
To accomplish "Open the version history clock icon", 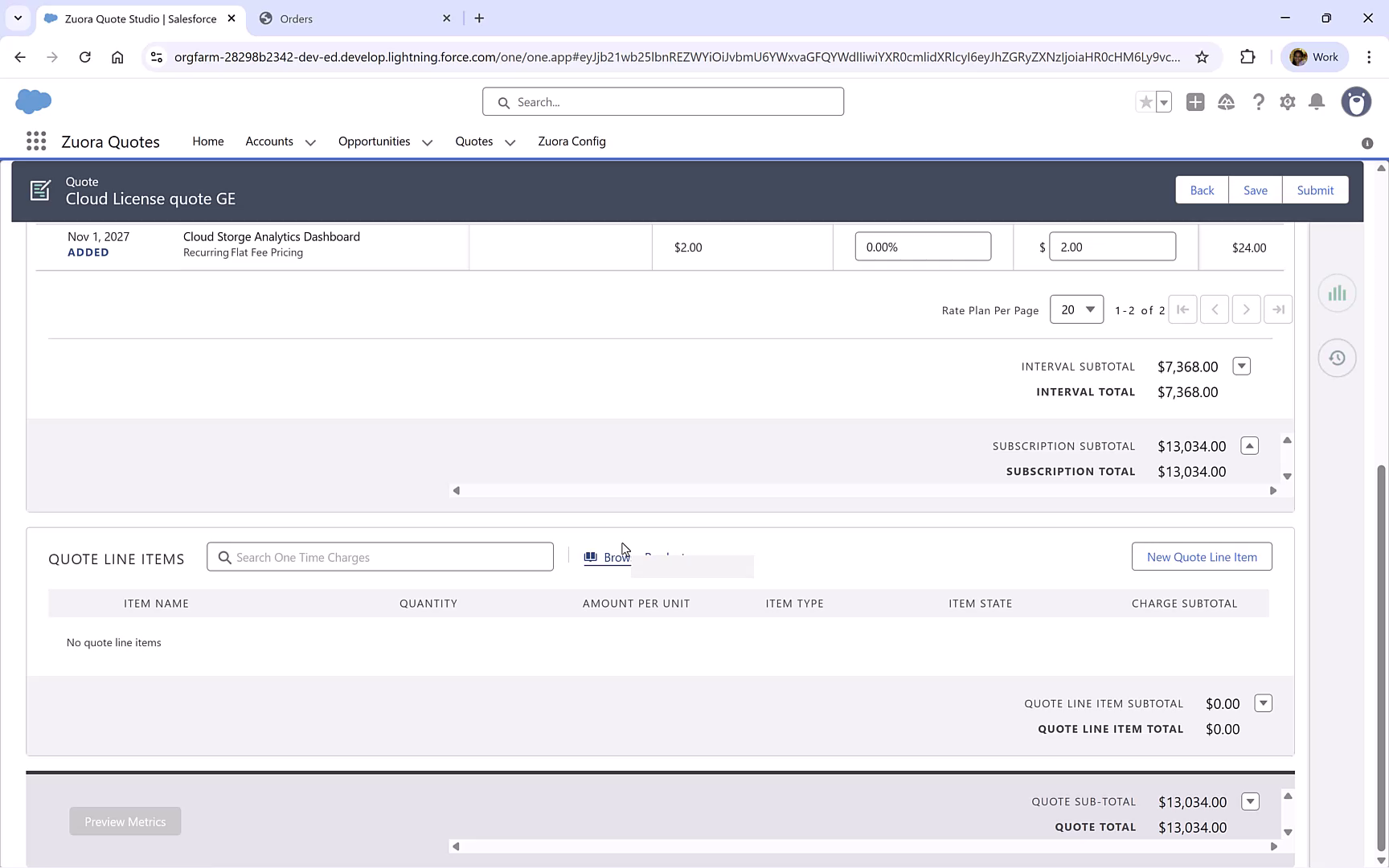I will [1337, 358].
